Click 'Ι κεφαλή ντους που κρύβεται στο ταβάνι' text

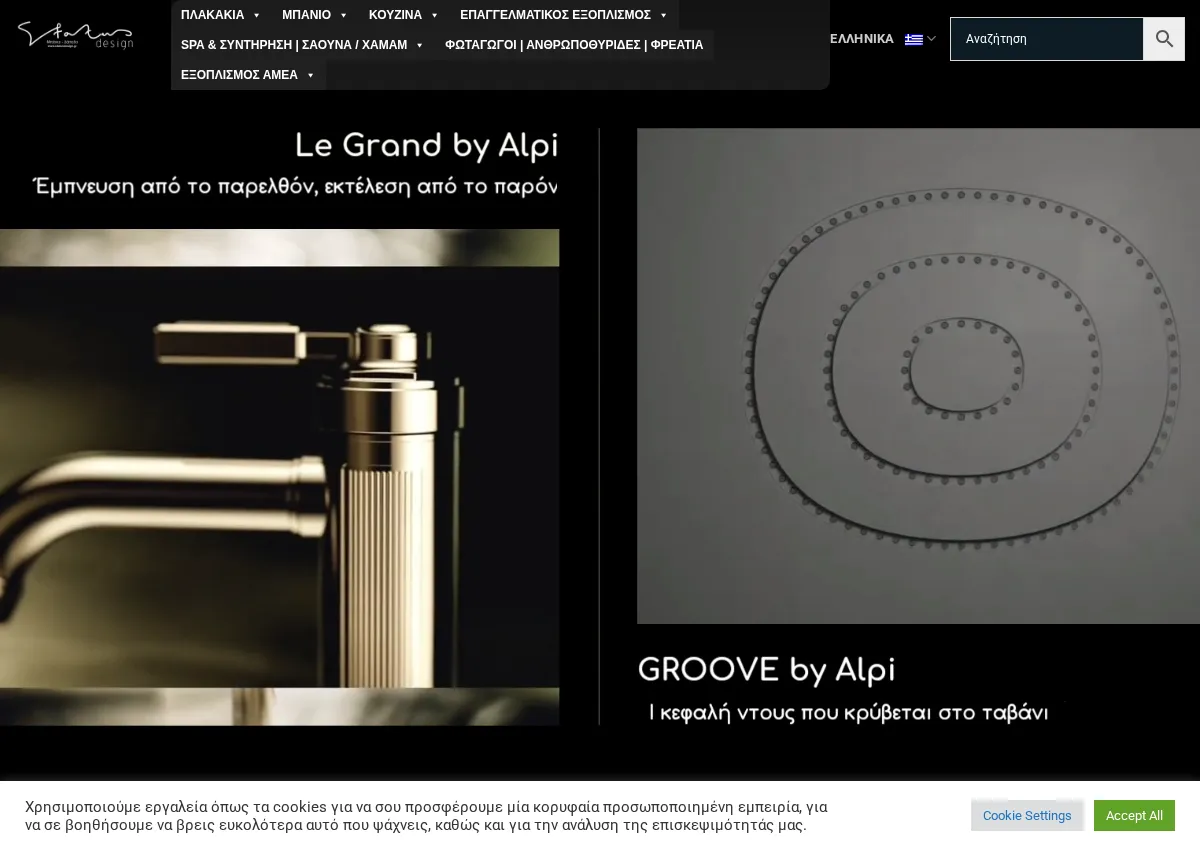(x=848, y=713)
